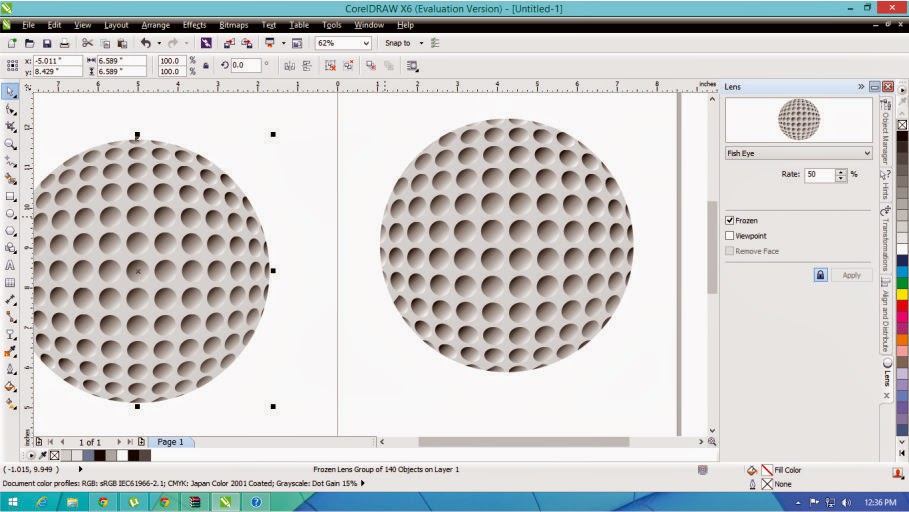Open the Edit menu
This screenshot has height=512, width=909.
pos(54,25)
